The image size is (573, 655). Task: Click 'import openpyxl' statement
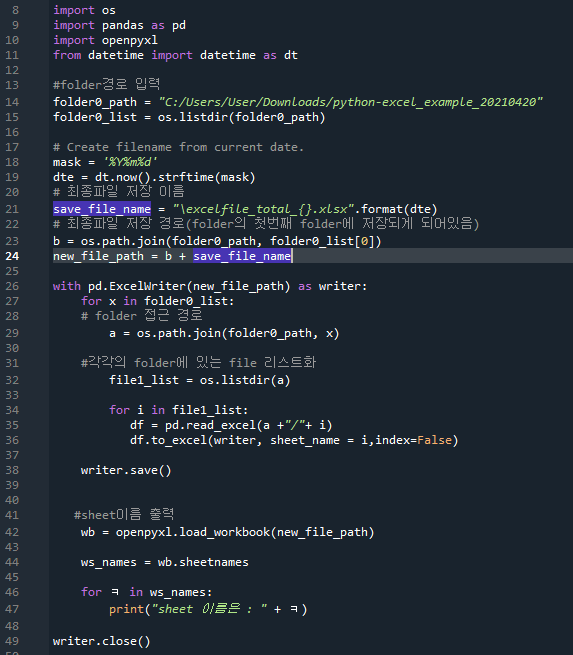click(x=105, y=41)
